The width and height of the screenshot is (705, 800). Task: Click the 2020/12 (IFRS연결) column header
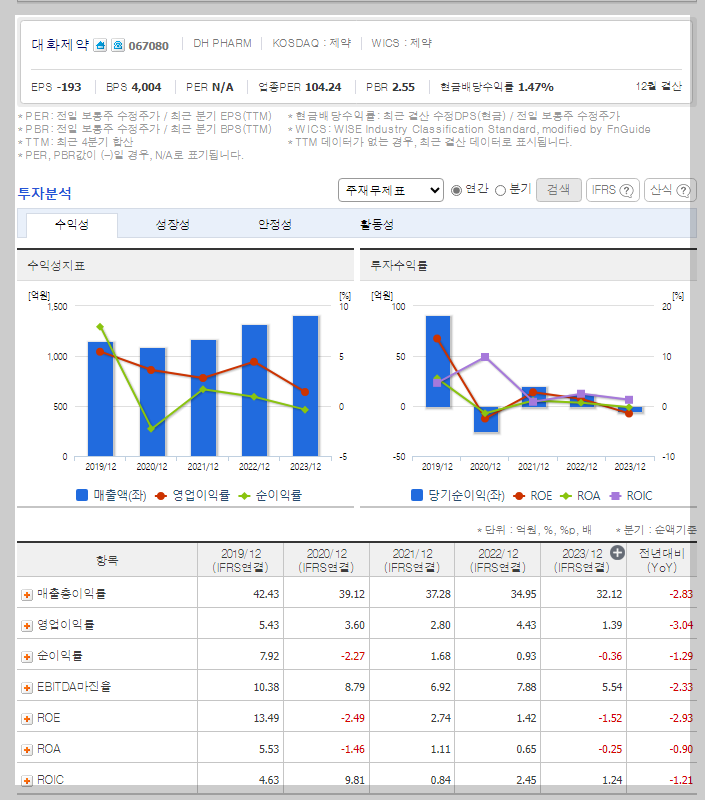click(326, 560)
